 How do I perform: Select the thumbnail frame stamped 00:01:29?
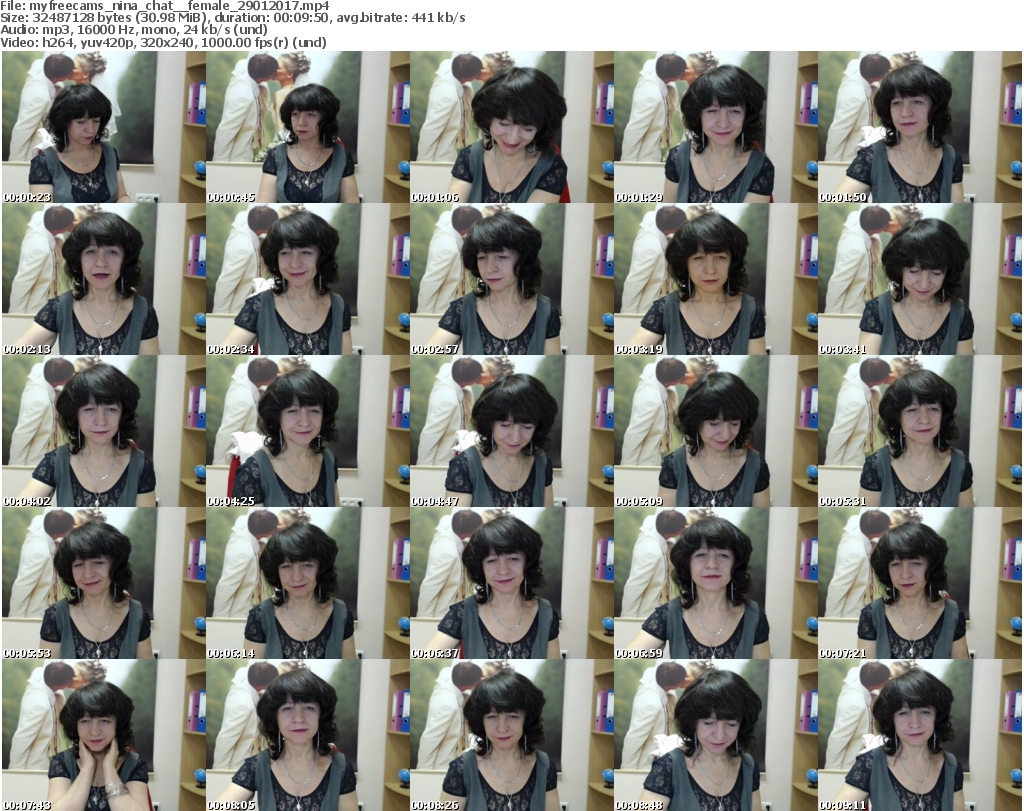pyautogui.click(x=716, y=127)
